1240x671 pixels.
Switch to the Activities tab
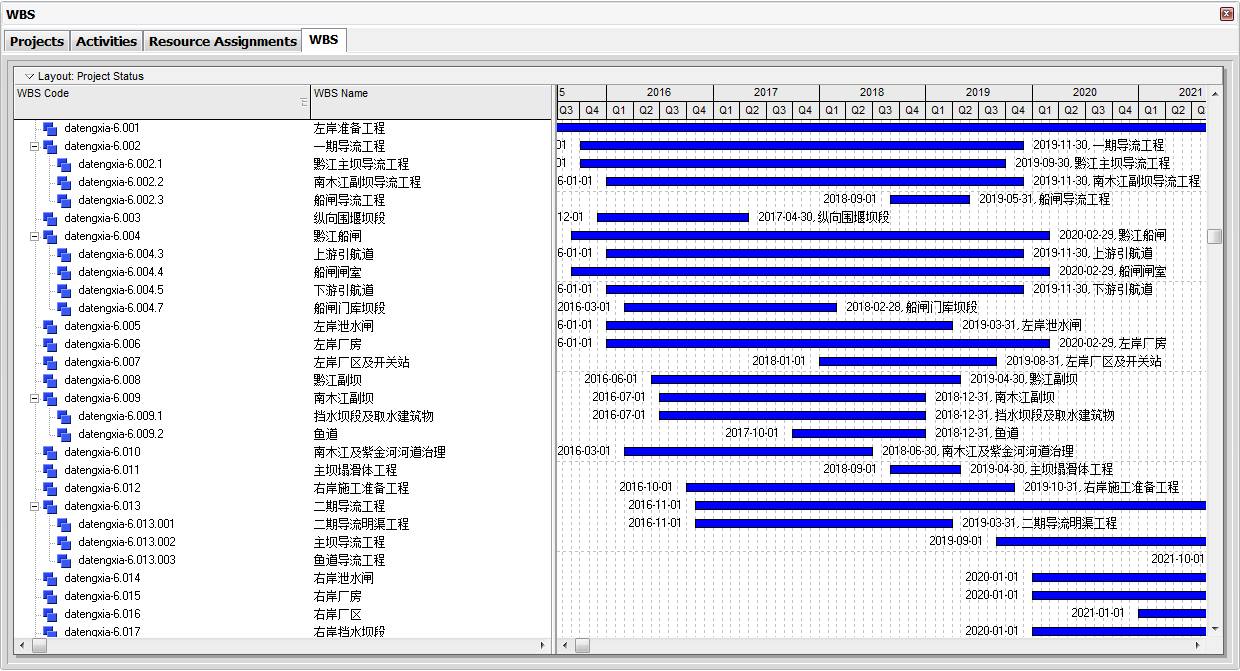(106, 41)
